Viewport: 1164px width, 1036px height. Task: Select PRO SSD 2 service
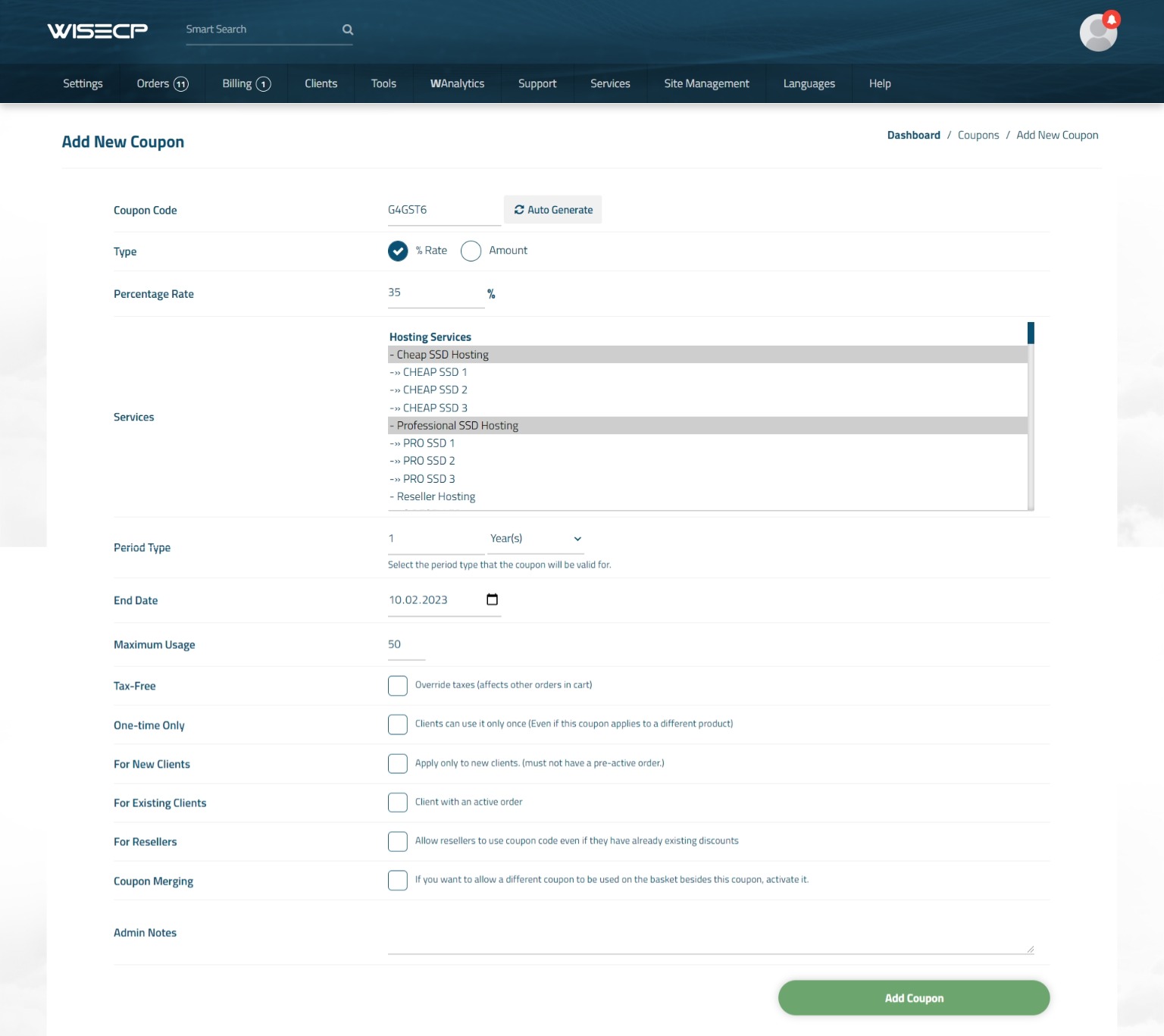click(x=708, y=461)
